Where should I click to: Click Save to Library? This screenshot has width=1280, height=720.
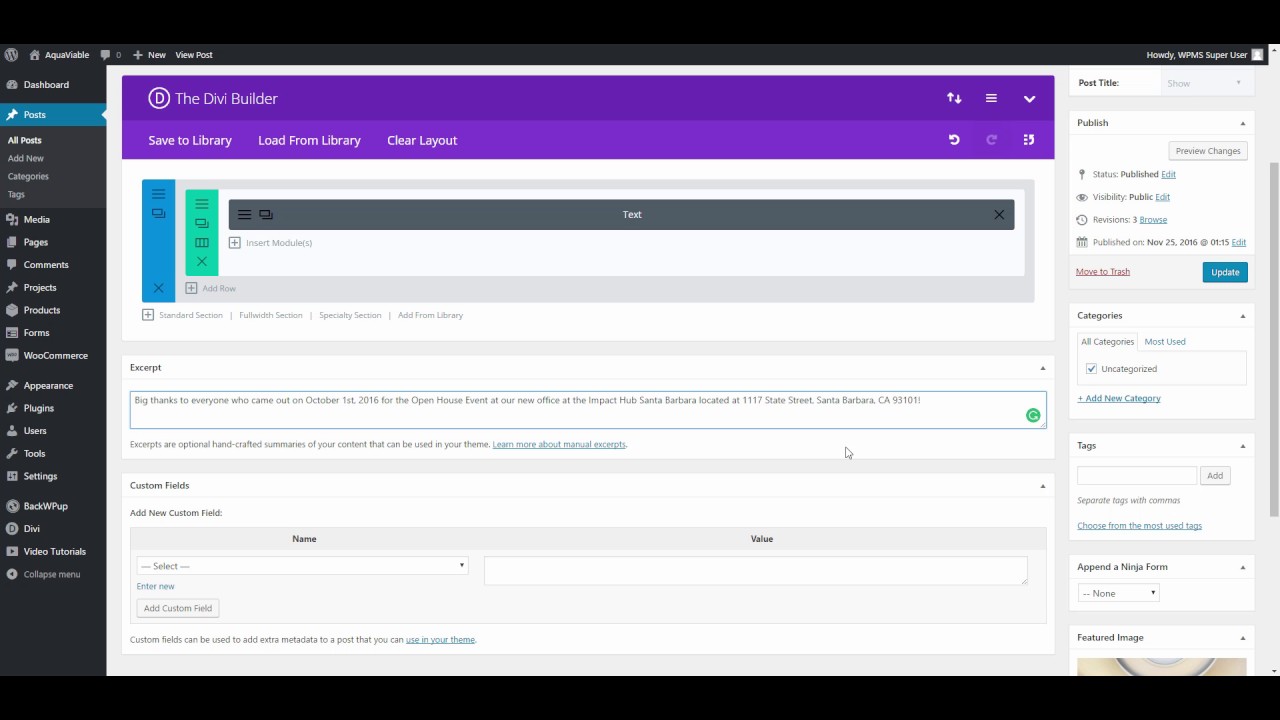coord(190,140)
